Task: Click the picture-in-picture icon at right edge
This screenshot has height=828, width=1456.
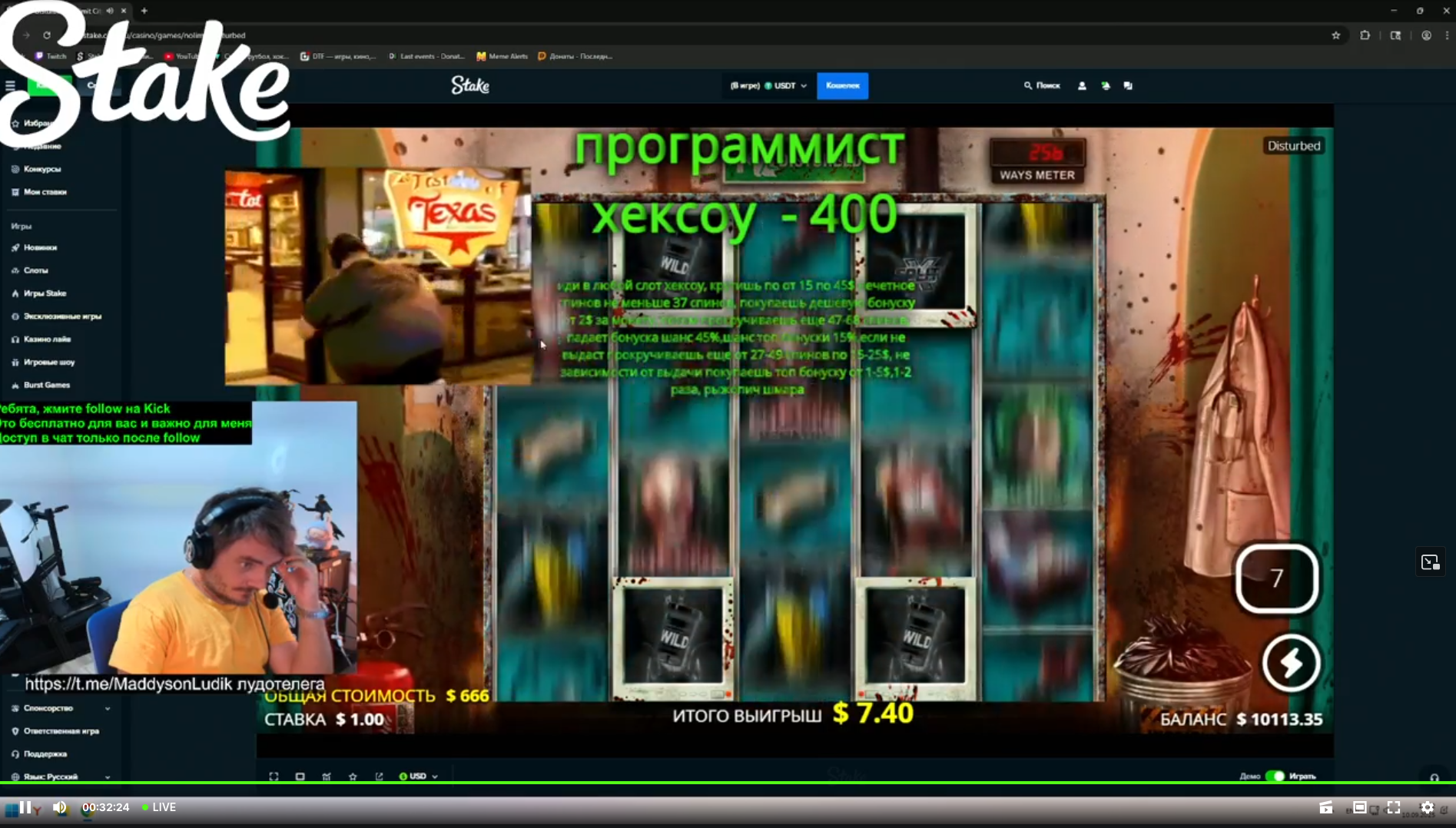Action: pos(1430,562)
